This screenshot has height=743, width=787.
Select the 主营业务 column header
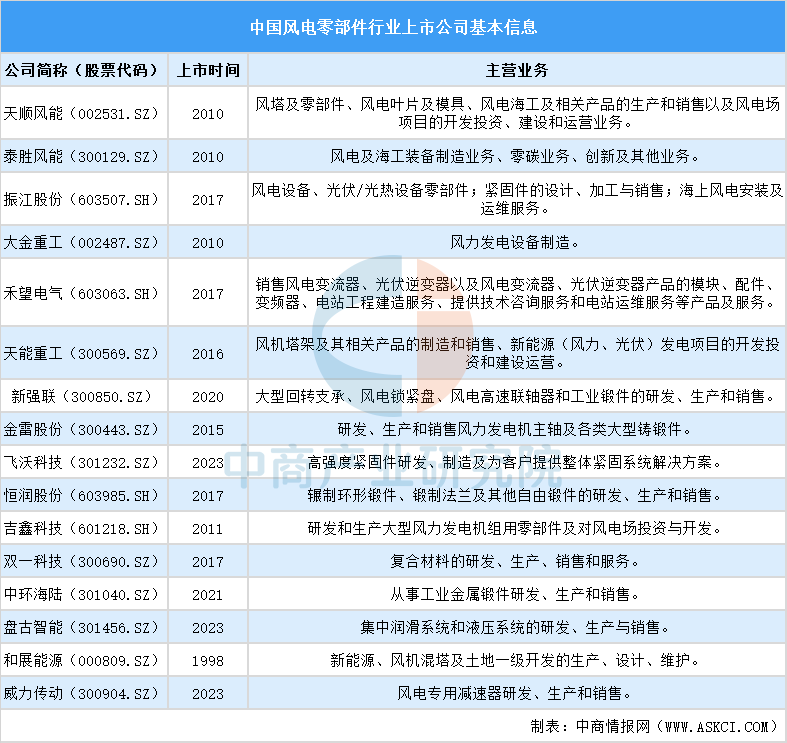pyautogui.click(x=516, y=70)
